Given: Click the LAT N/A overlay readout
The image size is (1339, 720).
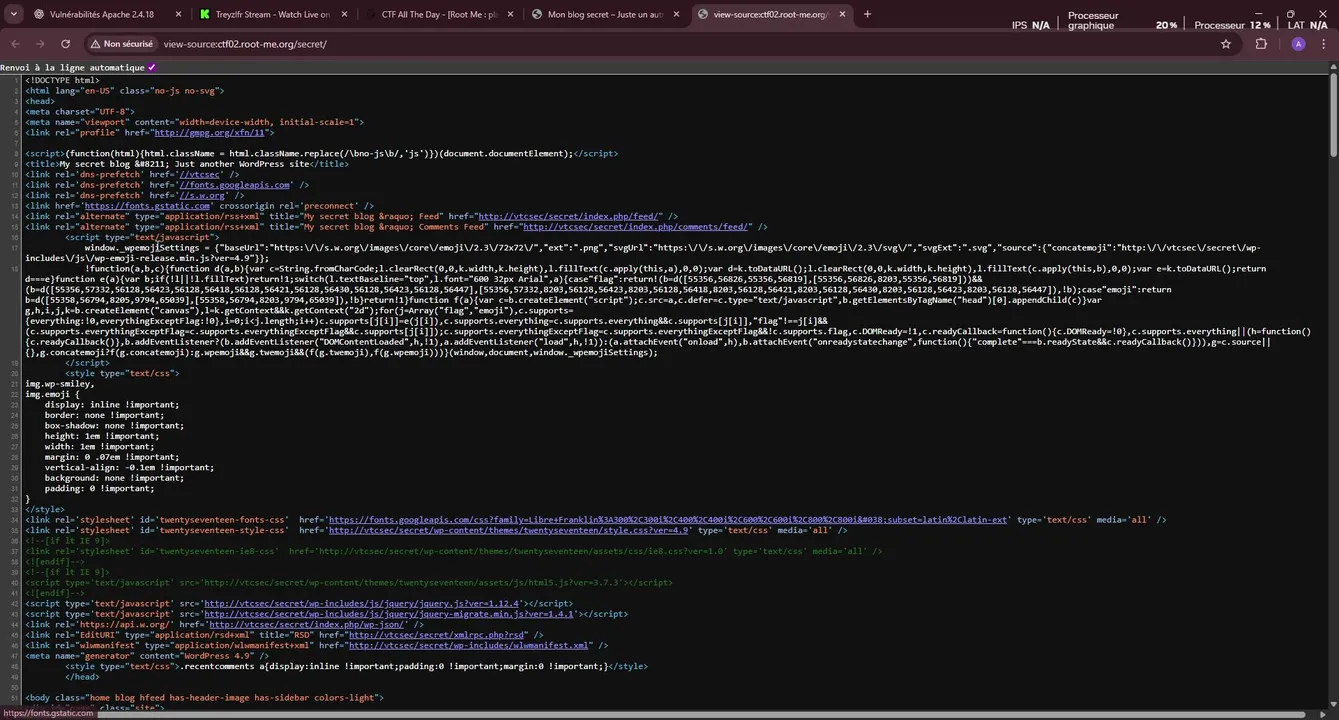Looking at the screenshot, I should tap(1310, 25).
